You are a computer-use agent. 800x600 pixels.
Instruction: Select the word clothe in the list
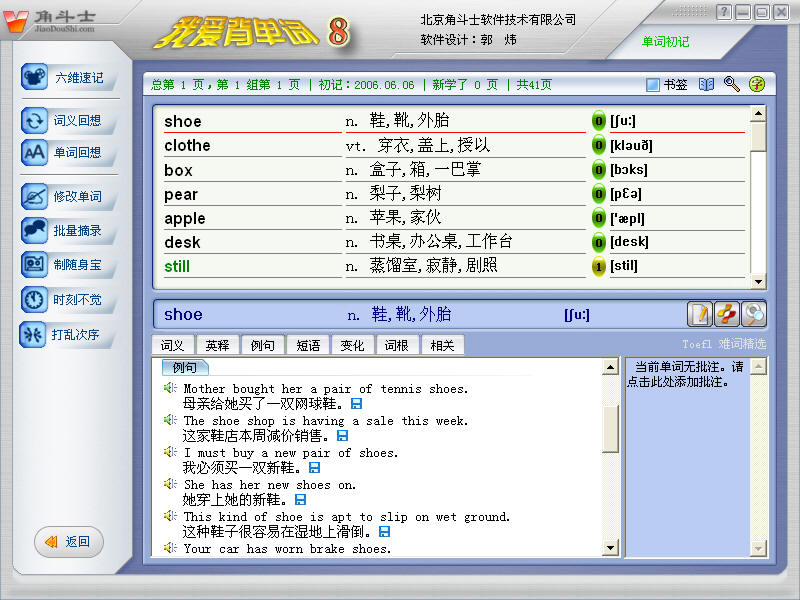pos(187,145)
